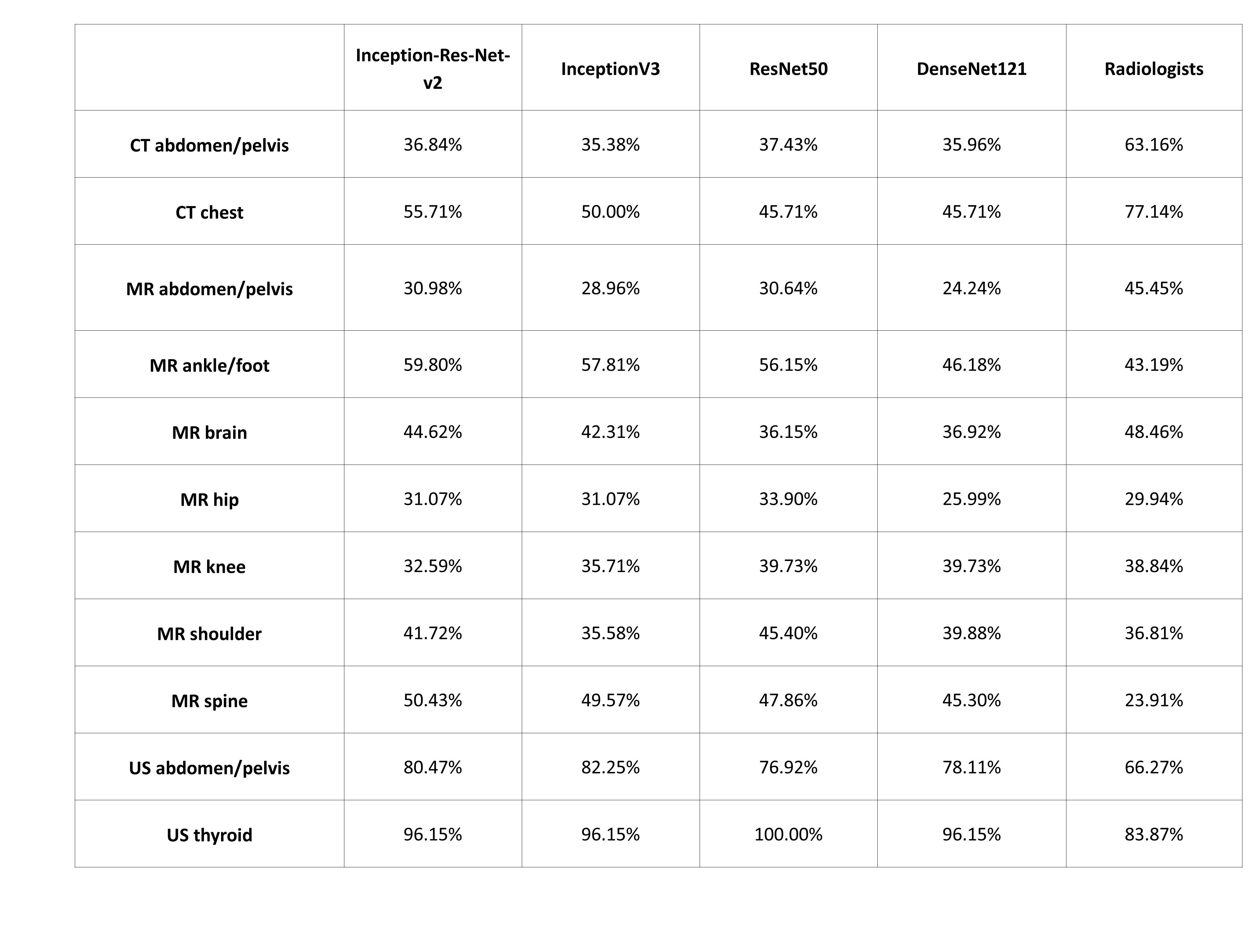Screen dimensions: 1250x952
Task: Select the CT abdomen/pelvis row label
Action: [209, 145]
